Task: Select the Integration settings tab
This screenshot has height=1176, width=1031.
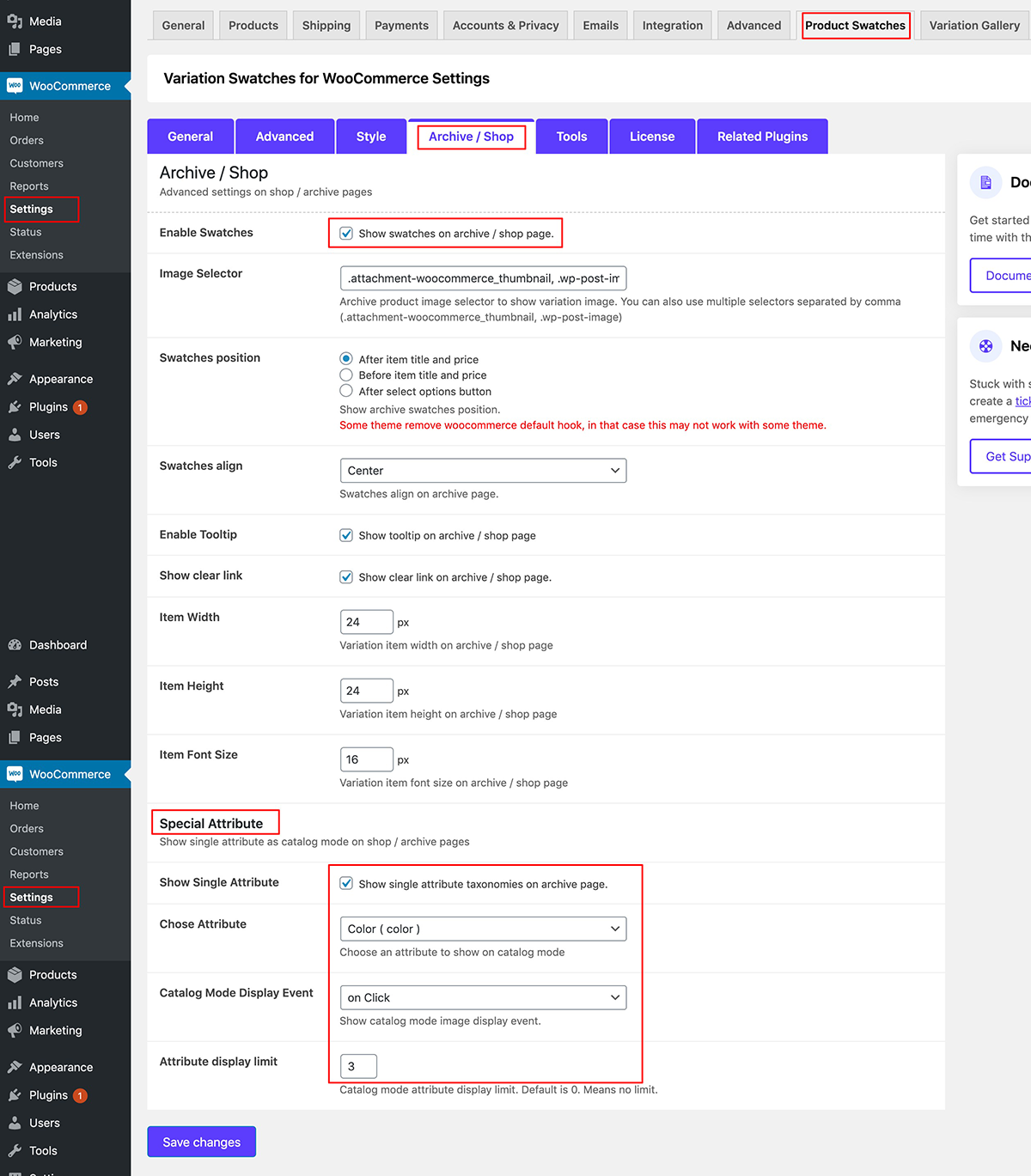Action: click(x=673, y=25)
